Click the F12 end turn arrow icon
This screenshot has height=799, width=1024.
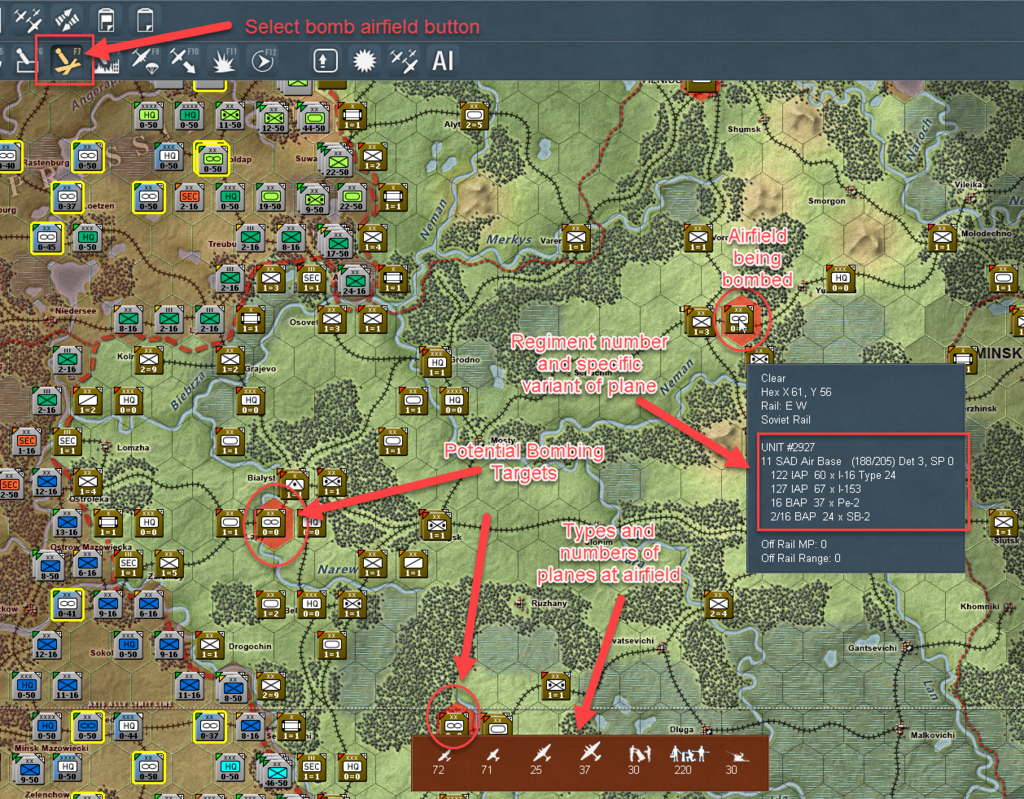coord(263,61)
